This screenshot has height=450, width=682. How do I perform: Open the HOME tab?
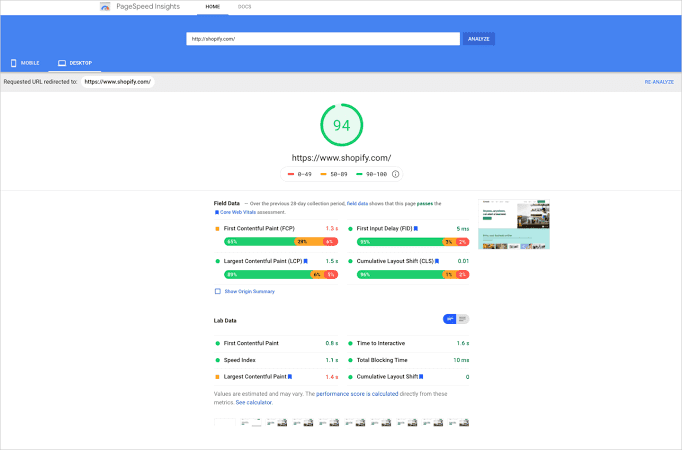[213, 7]
